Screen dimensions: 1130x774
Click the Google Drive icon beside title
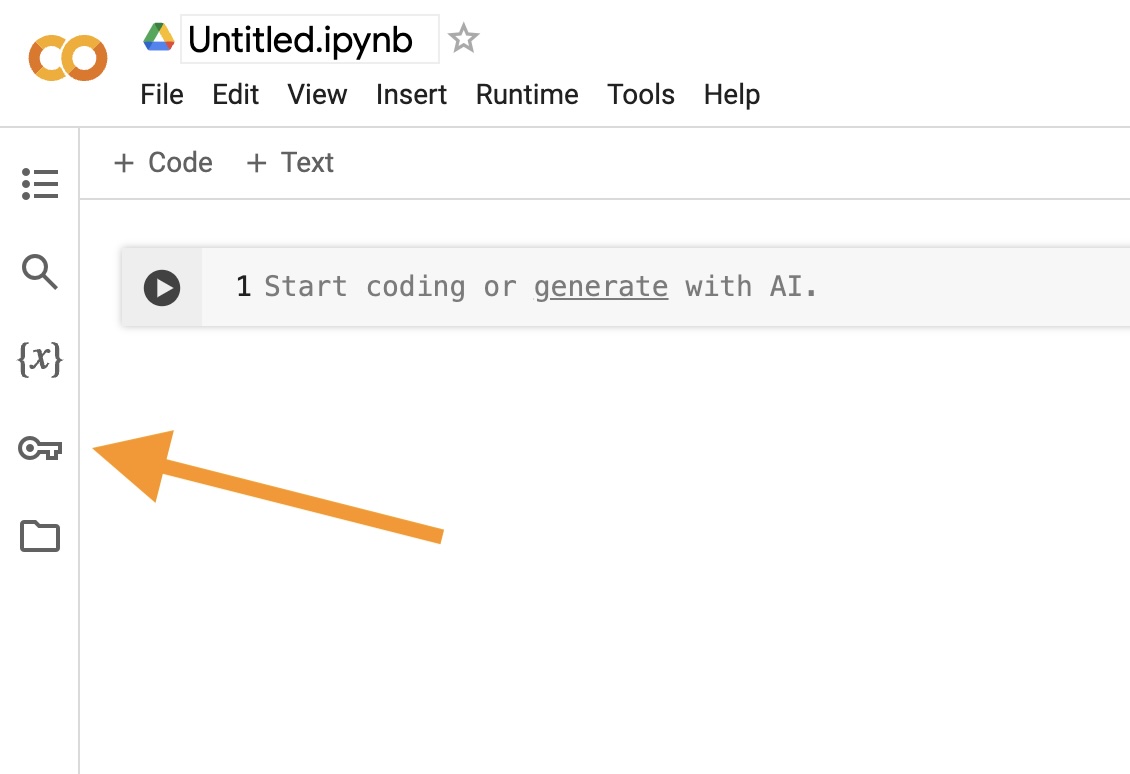click(x=159, y=37)
